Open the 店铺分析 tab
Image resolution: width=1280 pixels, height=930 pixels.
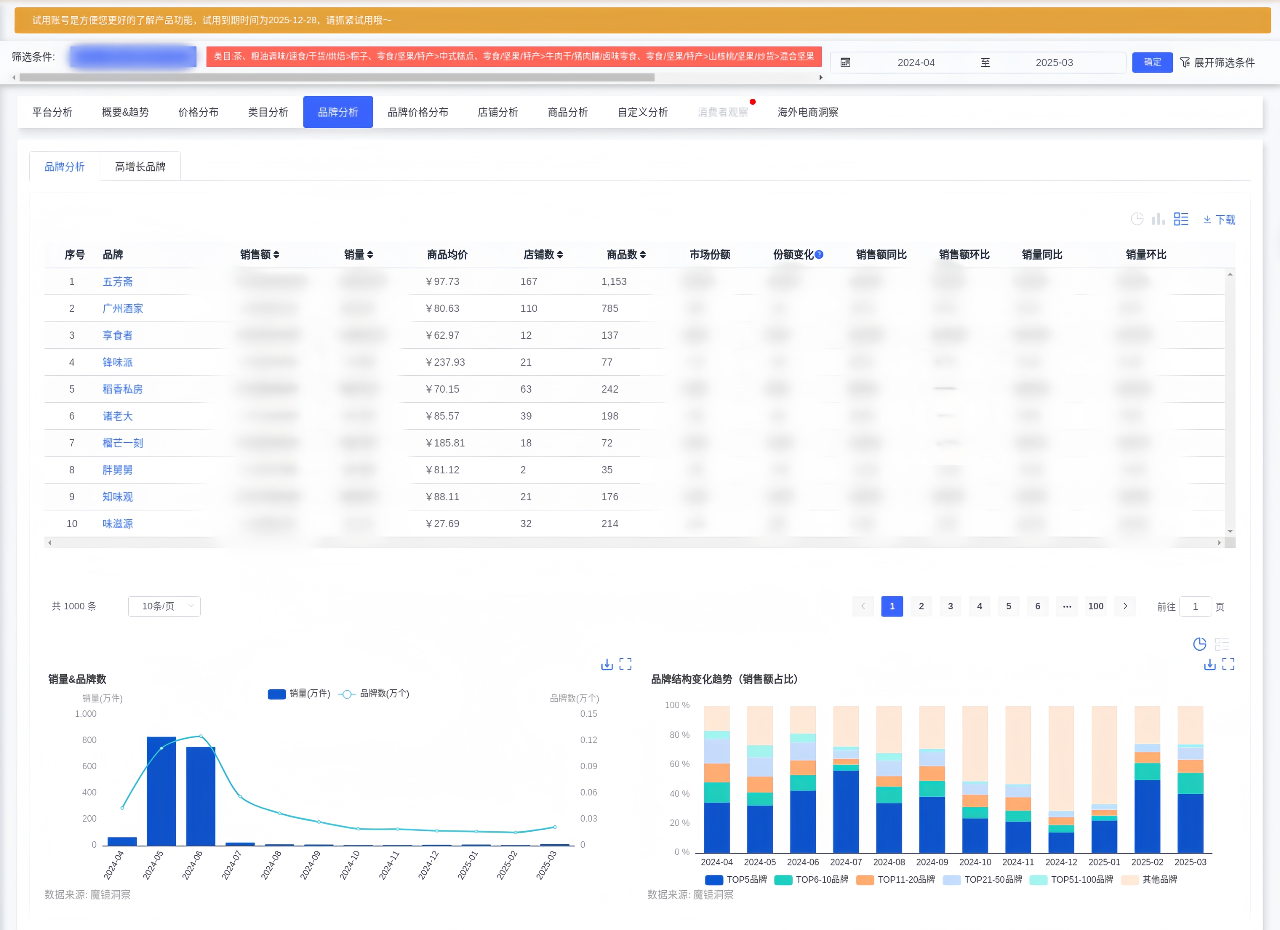[x=498, y=112]
